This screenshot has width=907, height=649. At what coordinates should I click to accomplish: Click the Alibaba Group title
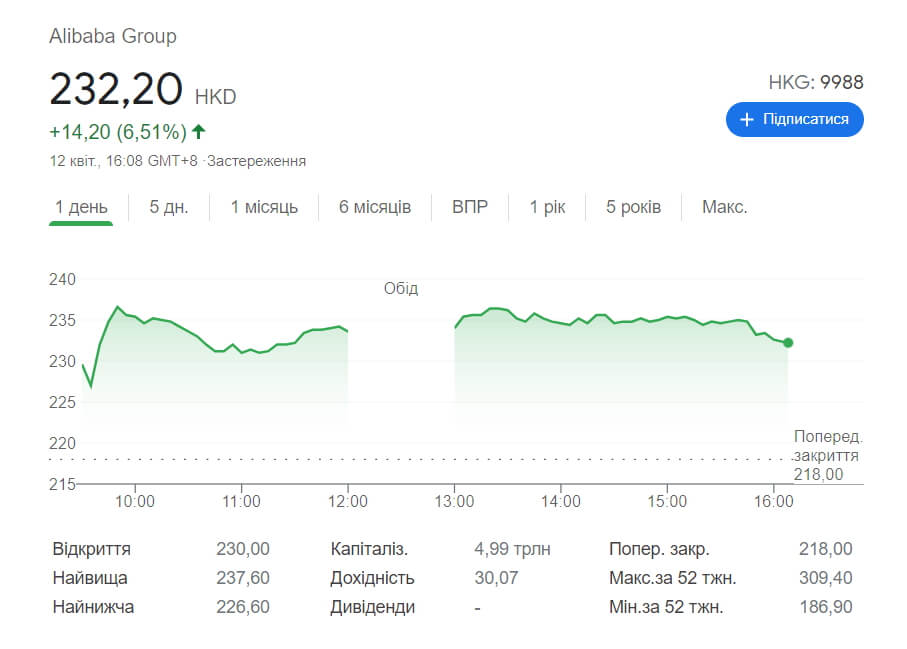coord(113,36)
